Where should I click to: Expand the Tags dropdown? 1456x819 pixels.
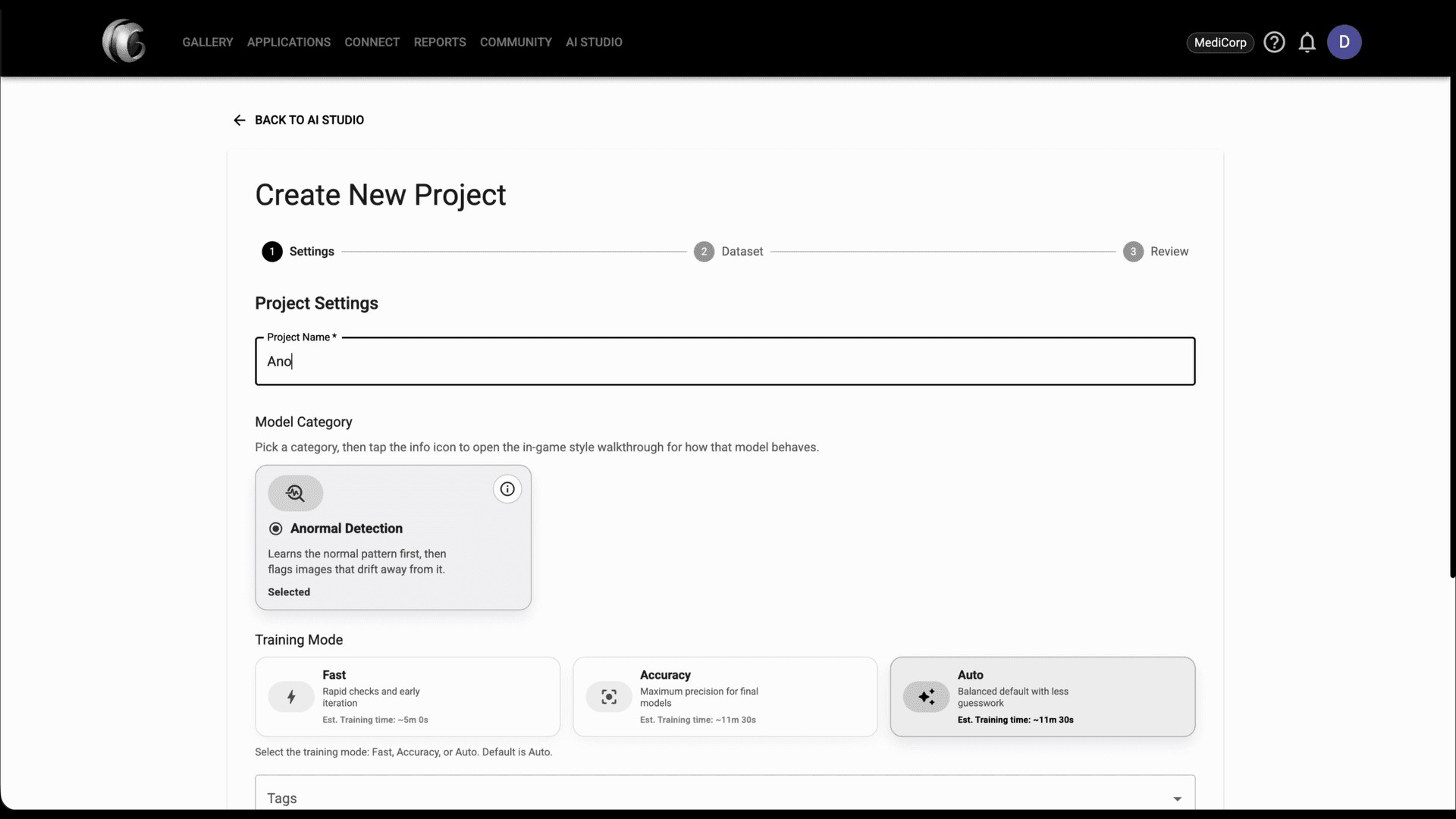coord(1177,798)
